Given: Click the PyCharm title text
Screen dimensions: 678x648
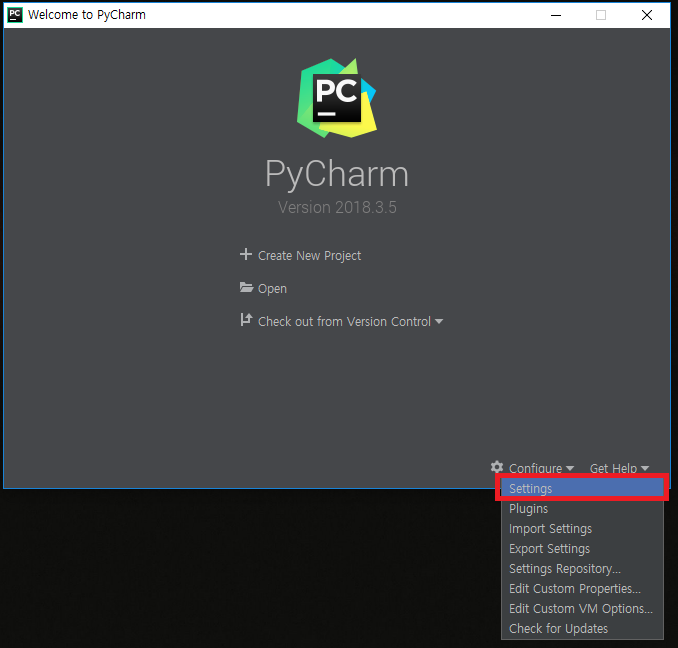Looking at the screenshot, I should [x=336, y=173].
